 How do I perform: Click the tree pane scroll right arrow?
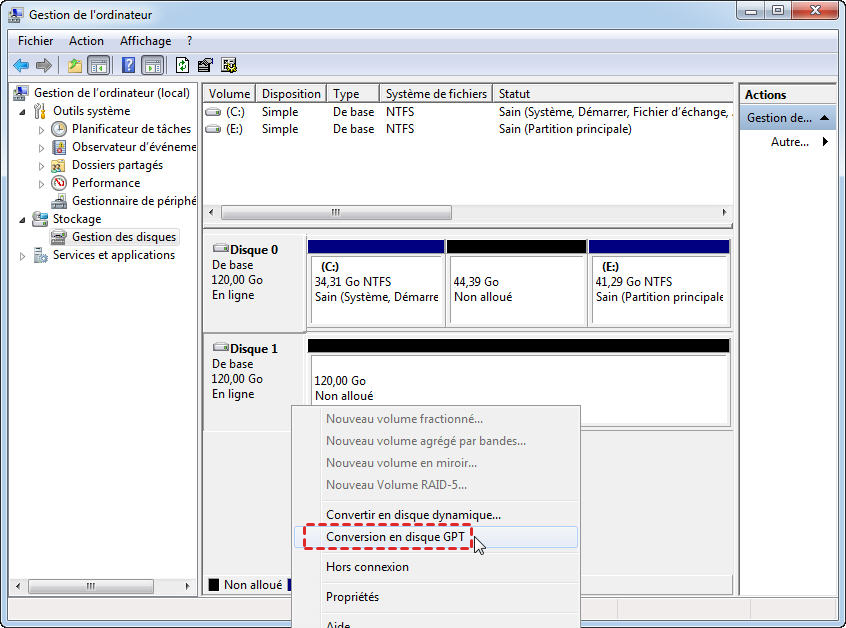tap(187, 586)
